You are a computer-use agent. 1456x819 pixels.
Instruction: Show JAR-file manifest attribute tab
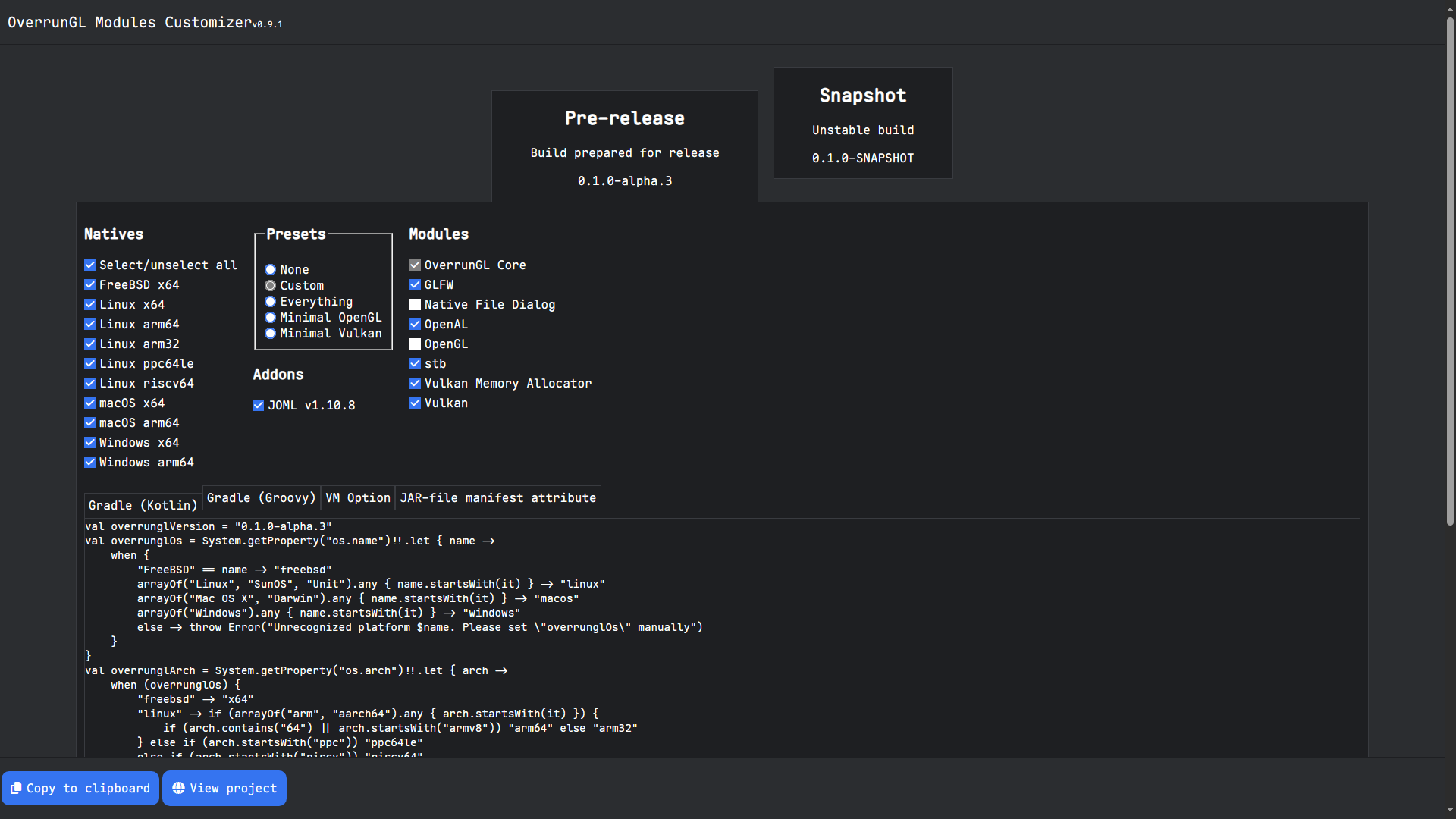[x=497, y=498]
